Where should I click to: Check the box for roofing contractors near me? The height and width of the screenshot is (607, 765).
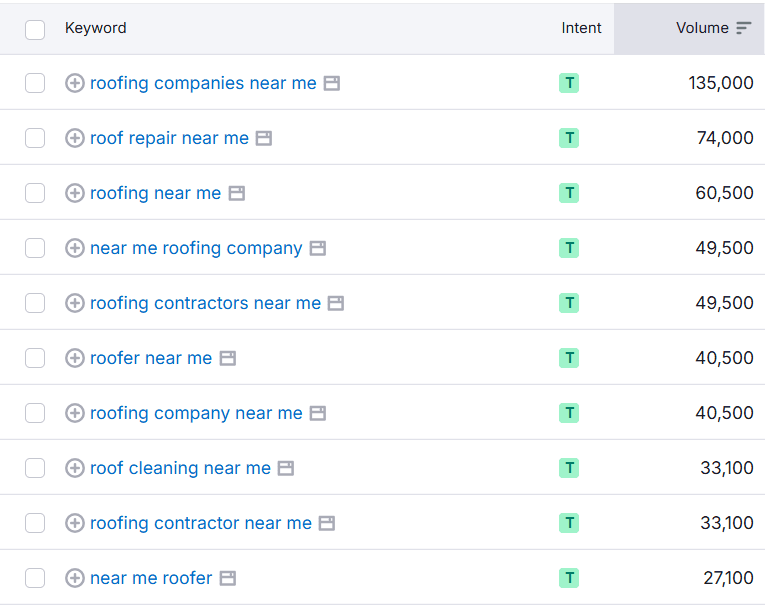(x=35, y=303)
